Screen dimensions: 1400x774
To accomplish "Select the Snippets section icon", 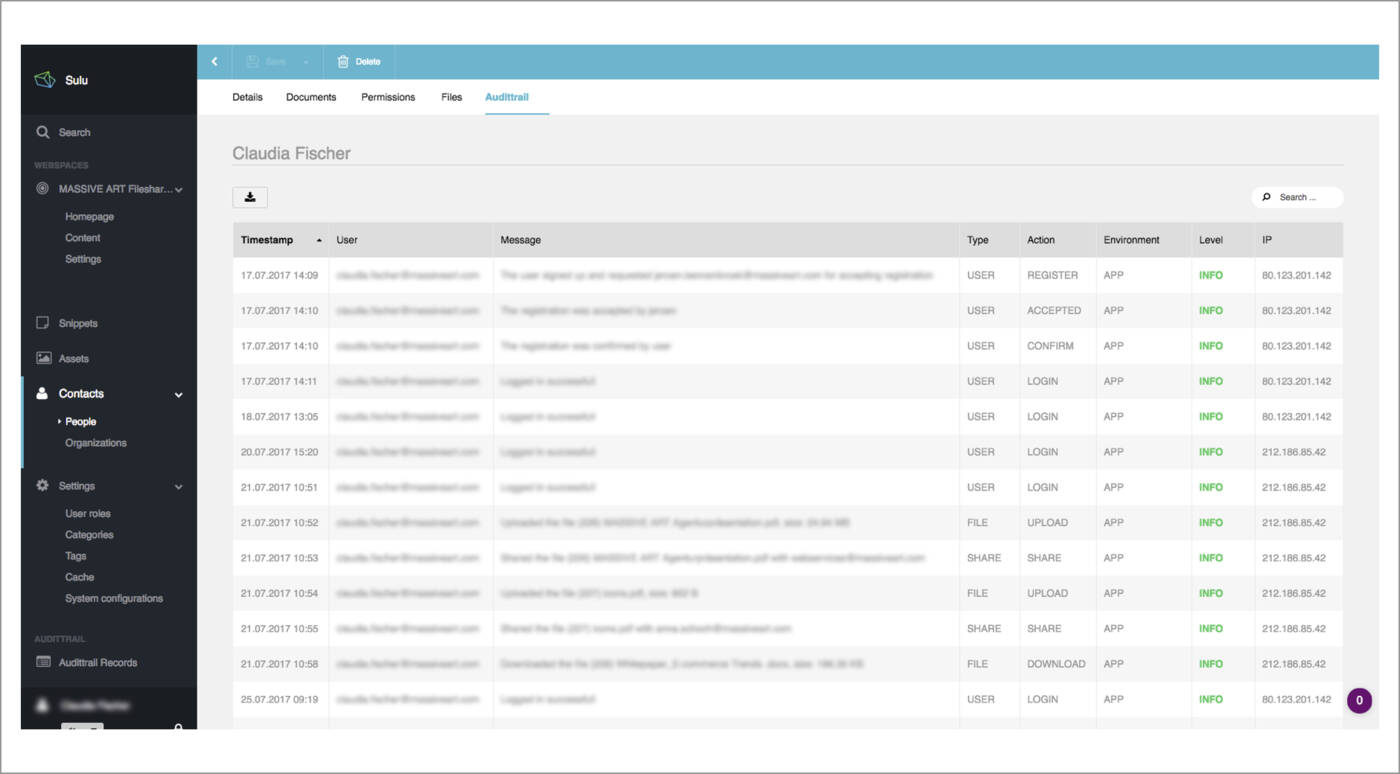I will [42, 322].
